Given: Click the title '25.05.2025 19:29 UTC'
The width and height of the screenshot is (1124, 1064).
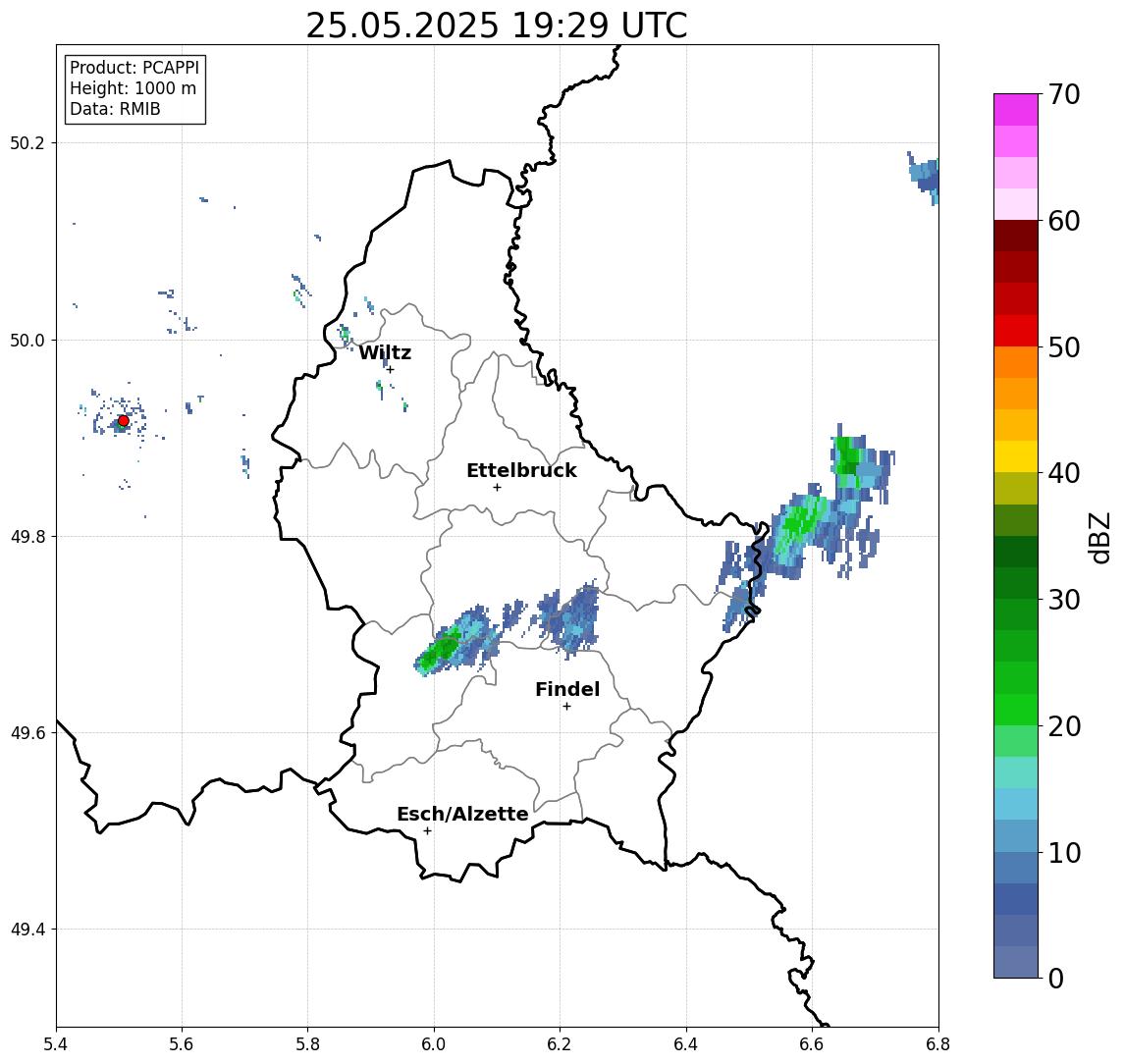Looking at the screenshot, I should [x=496, y=26].
